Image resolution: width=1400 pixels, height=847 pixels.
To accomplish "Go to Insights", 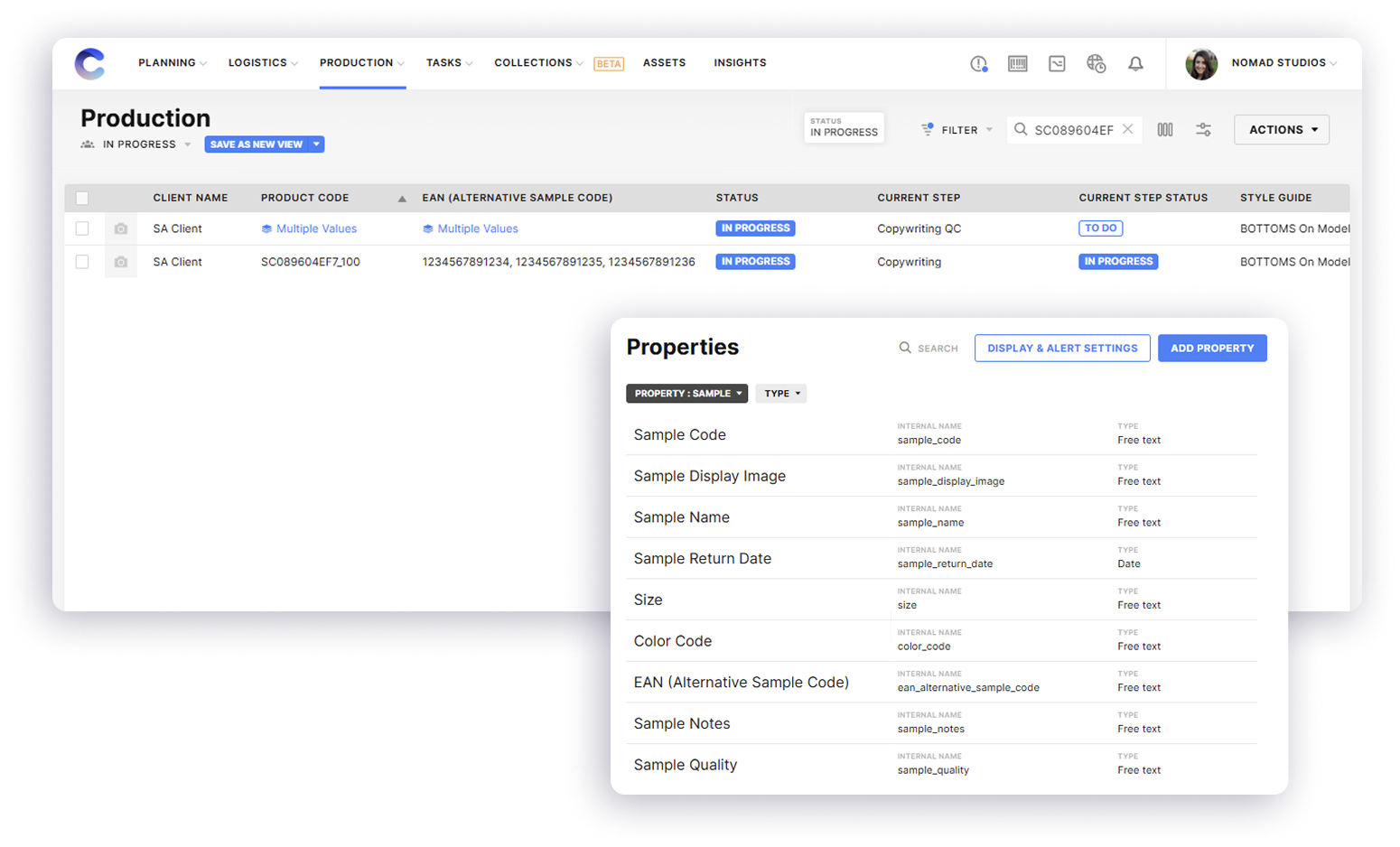I will 740,63.
